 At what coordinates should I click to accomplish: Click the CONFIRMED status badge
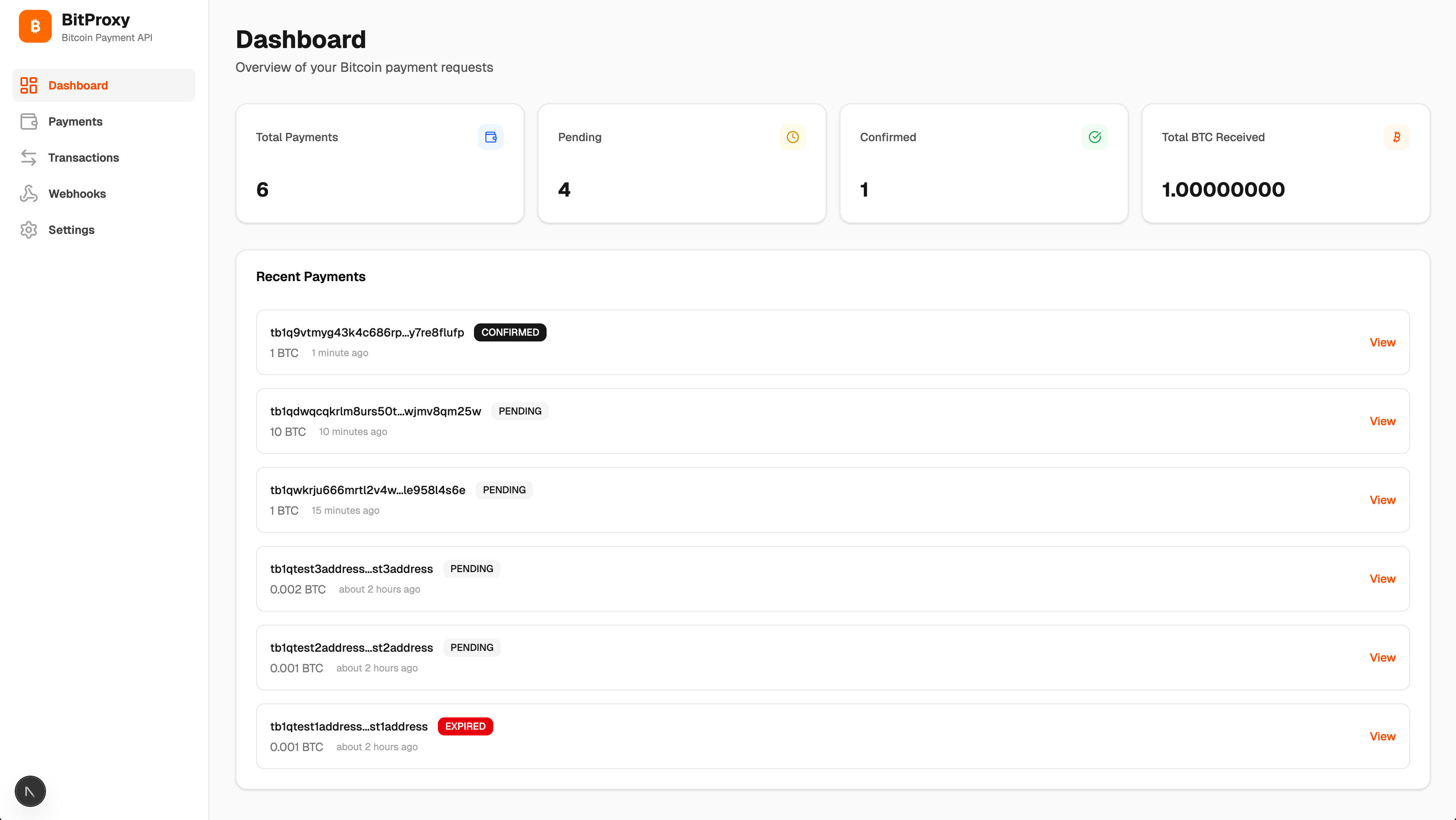[x=510, y=332]
